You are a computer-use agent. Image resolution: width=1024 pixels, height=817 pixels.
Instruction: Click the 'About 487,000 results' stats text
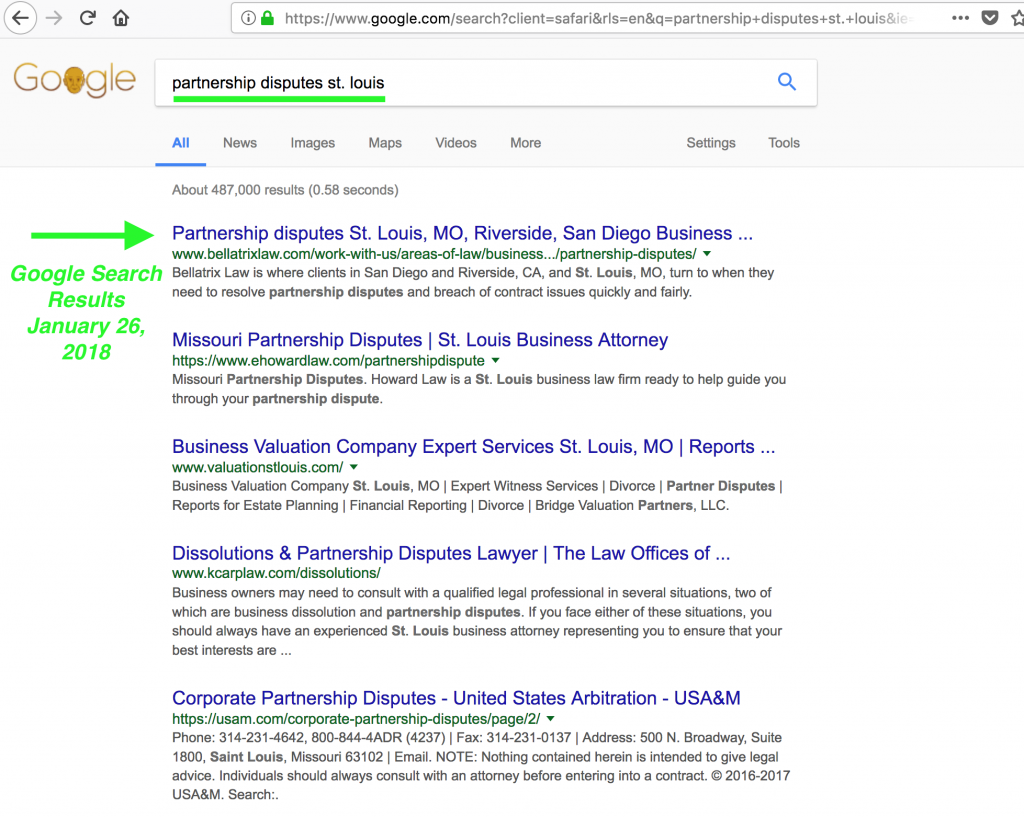(x=285, y=190)
